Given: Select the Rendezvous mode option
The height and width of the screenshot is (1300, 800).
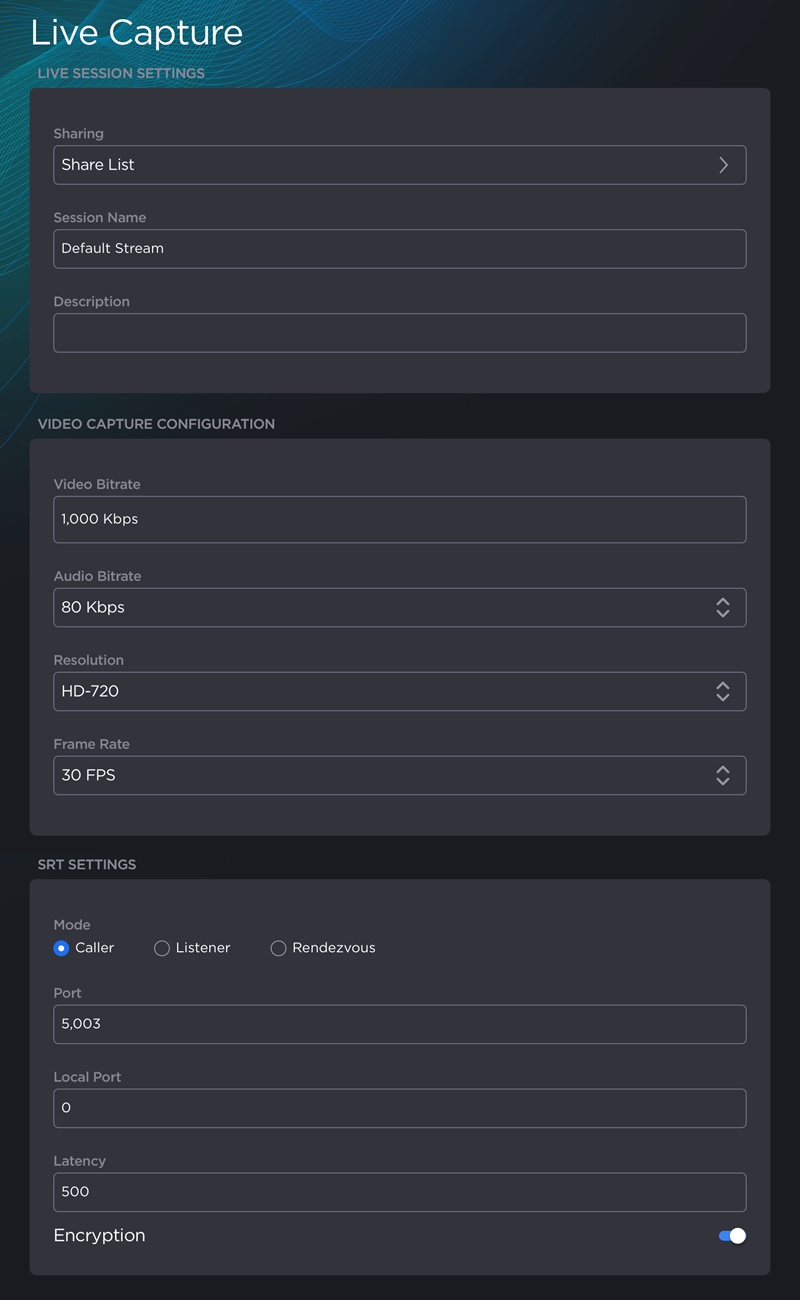Looking at the screenshot, I should coord(278,948).
